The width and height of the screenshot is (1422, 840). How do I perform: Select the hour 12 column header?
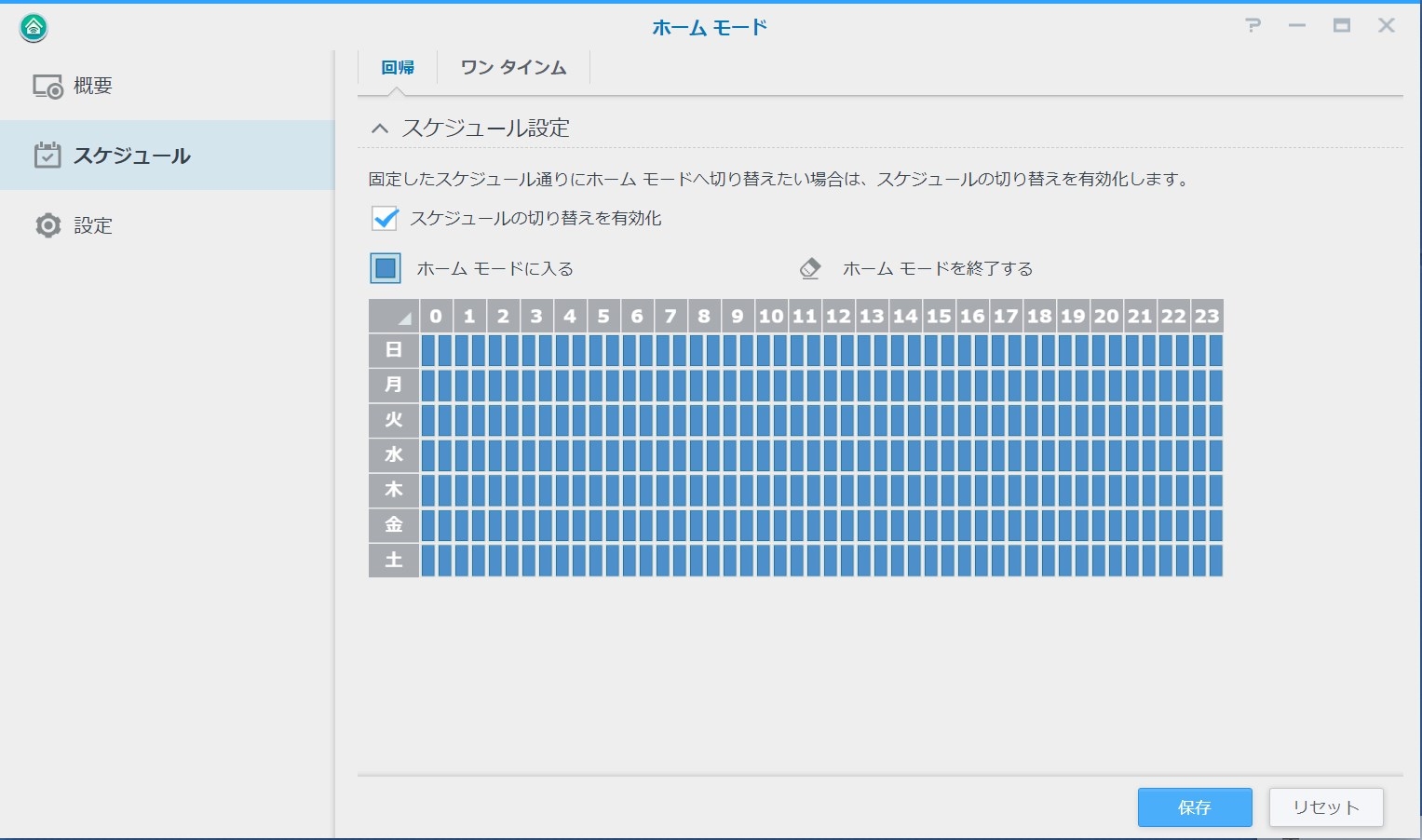pos(838,317)
